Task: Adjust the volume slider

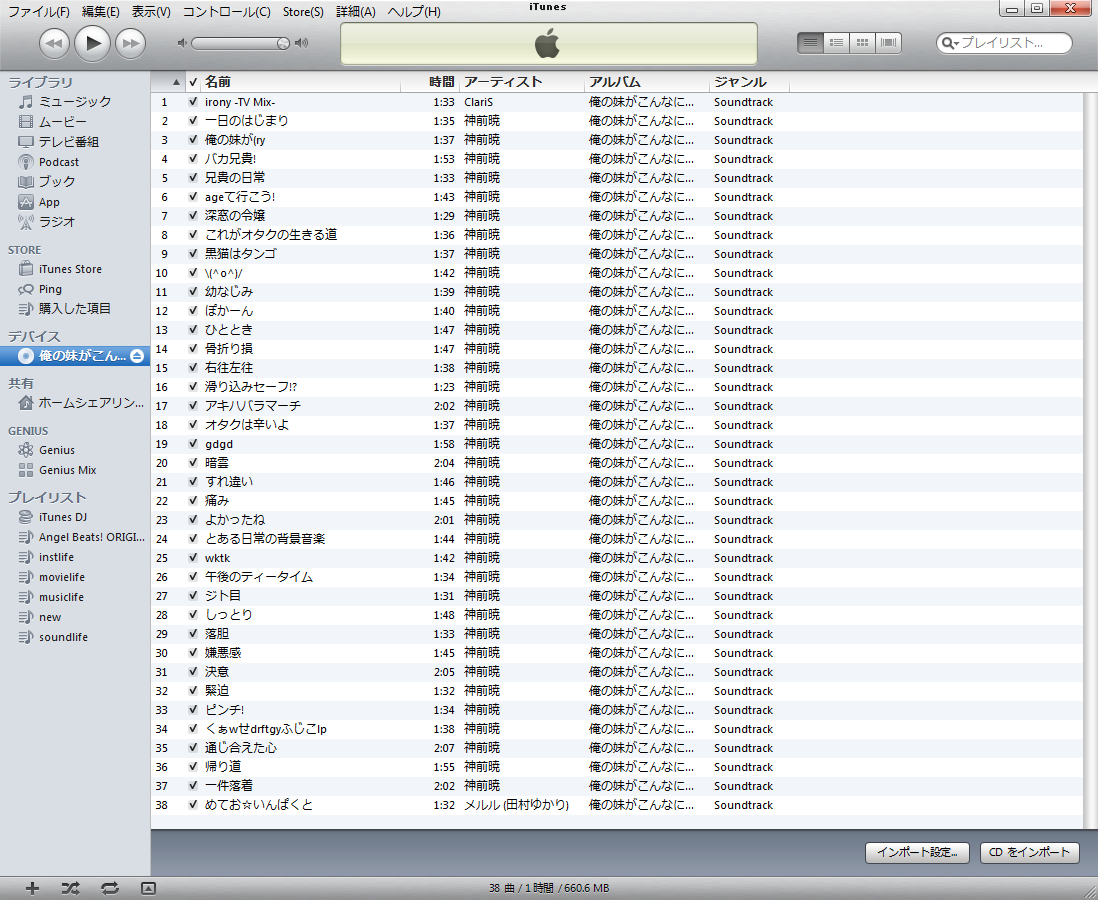Action: coord(240,43)
